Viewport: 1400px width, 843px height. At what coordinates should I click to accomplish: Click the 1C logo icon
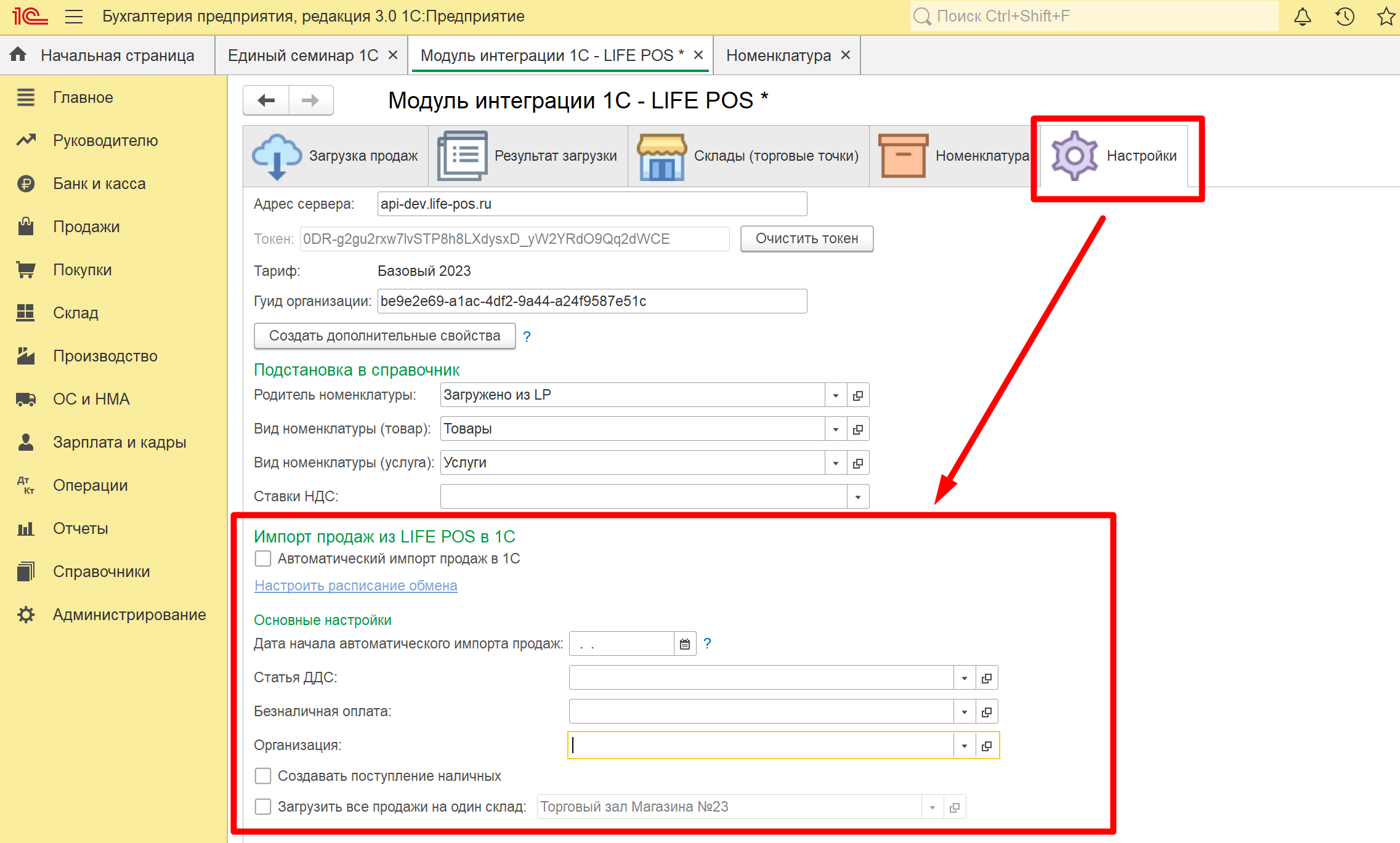[x=30, y=16]
